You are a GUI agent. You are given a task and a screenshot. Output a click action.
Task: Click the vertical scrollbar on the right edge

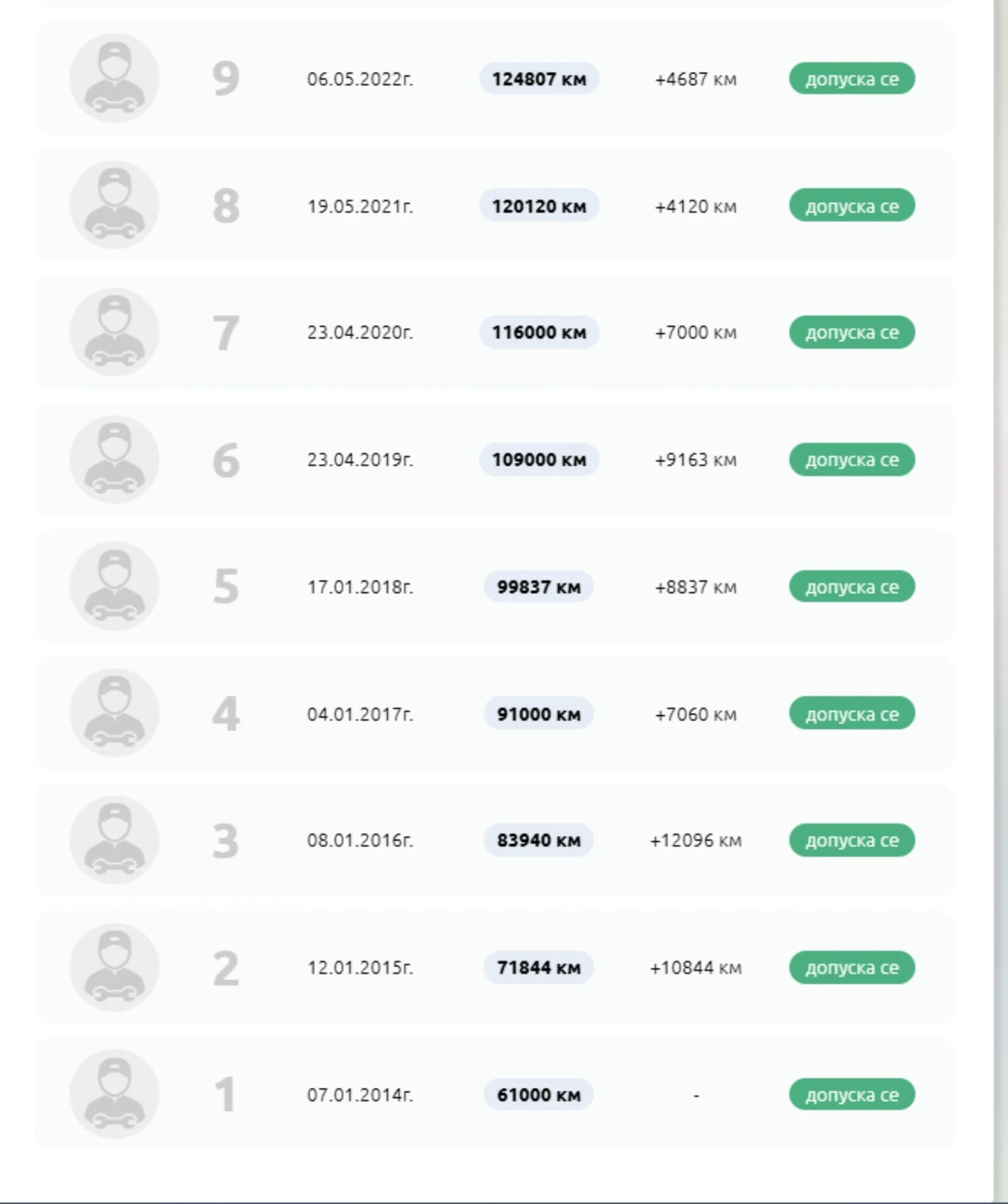pos(1000,598)
